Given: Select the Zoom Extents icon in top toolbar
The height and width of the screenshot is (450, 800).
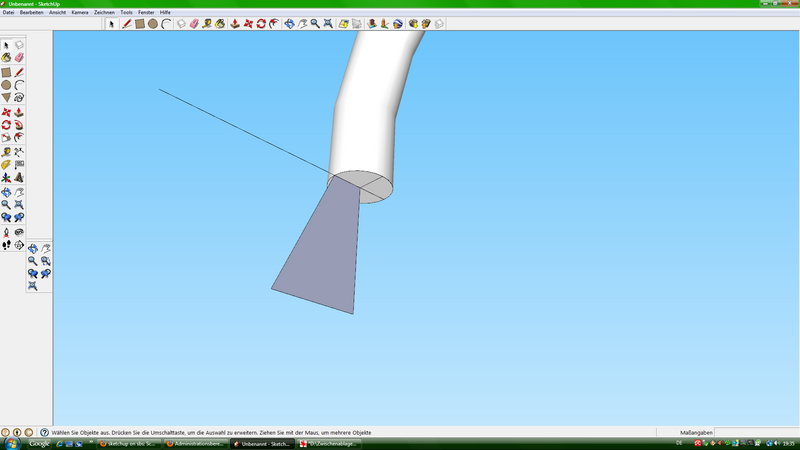Looking at the screenshot, I should [x=328, y=23].
